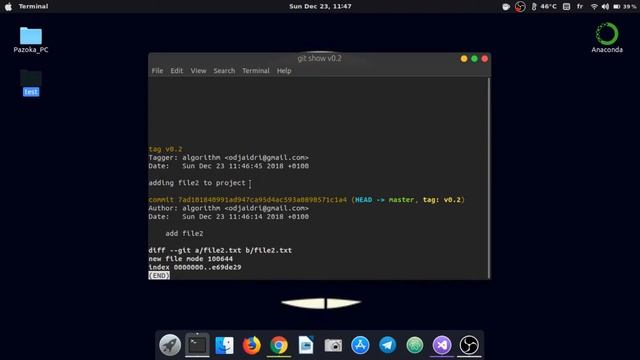The height and width of the screenshot is (360, 640).
Task: Open the Launchpad rocket icon in dock
Action: point(170,345)
